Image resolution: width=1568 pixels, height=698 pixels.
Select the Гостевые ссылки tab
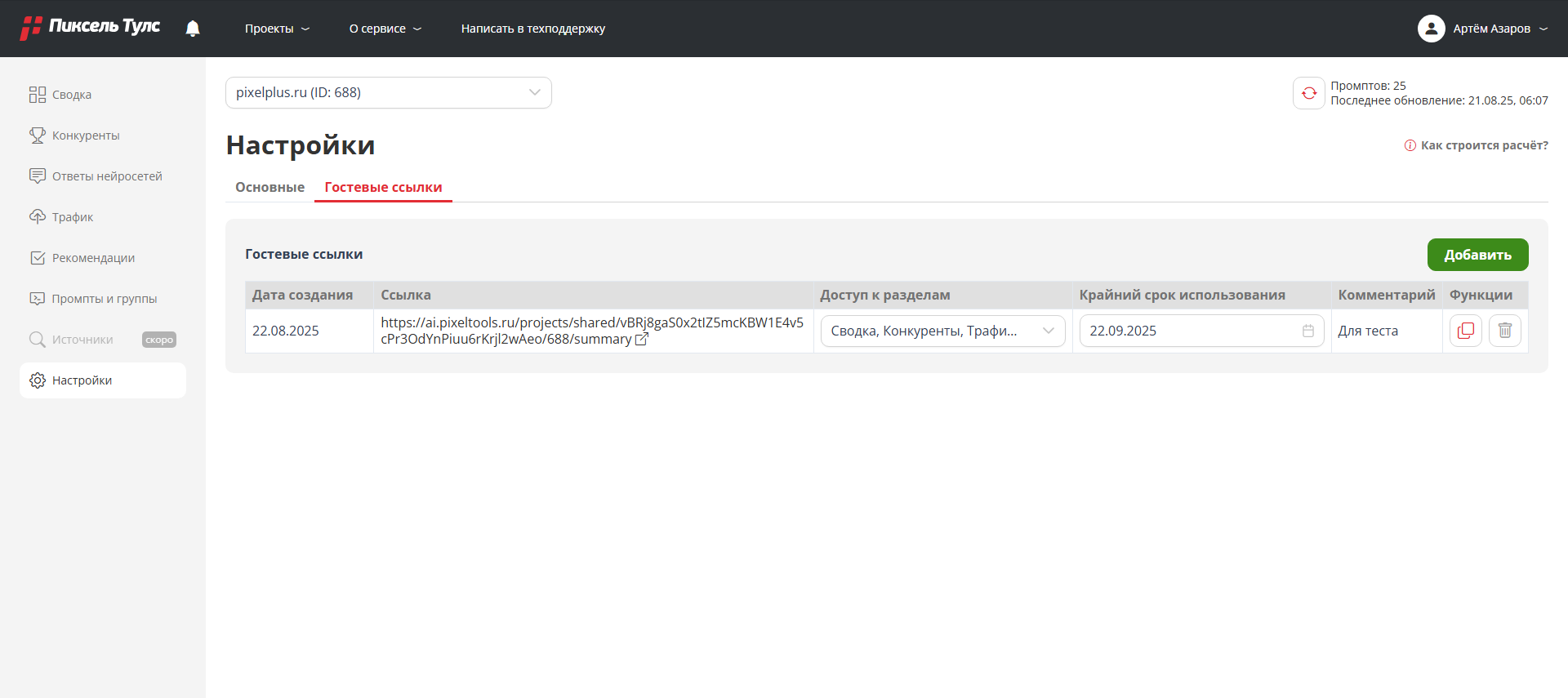click(x=384, y=187)
